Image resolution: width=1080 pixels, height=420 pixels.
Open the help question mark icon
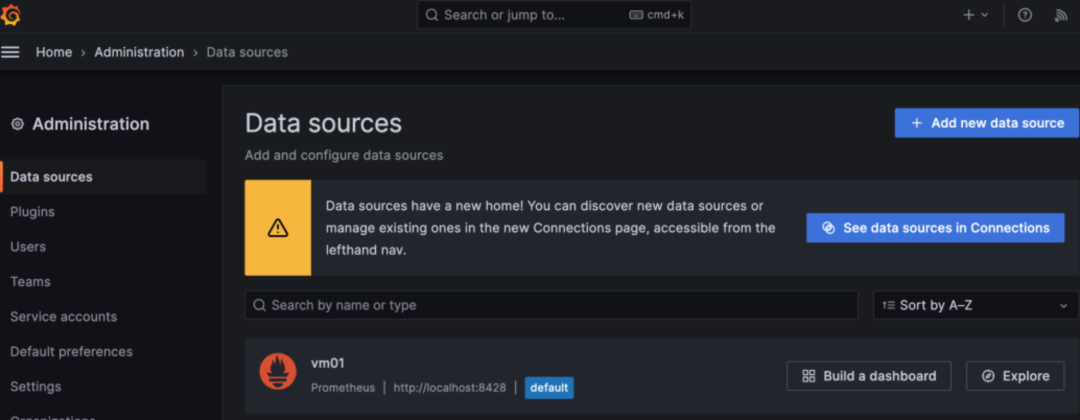point(1025,15)
